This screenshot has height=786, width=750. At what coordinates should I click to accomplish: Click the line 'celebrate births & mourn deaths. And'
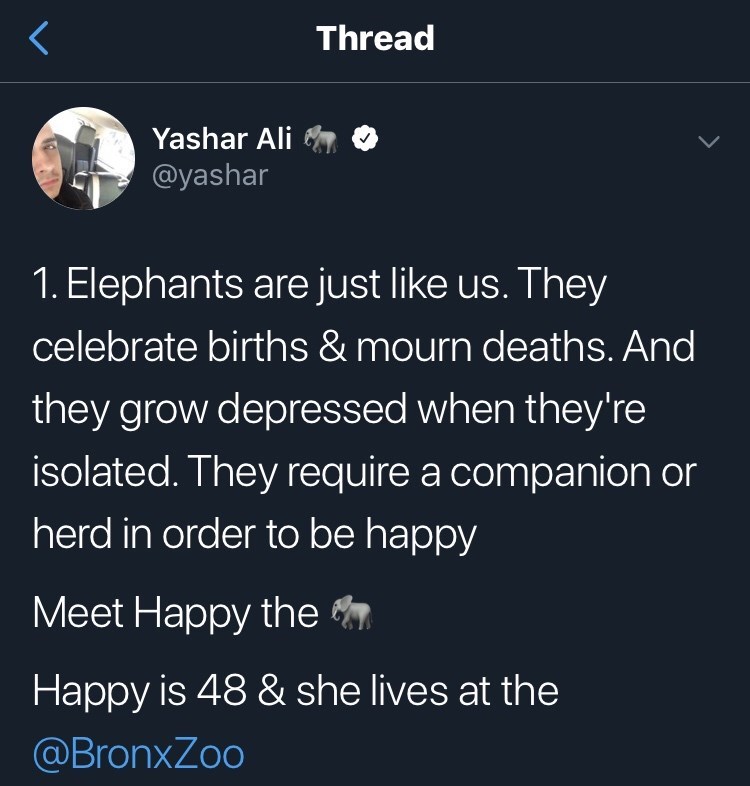pos(364,346)
